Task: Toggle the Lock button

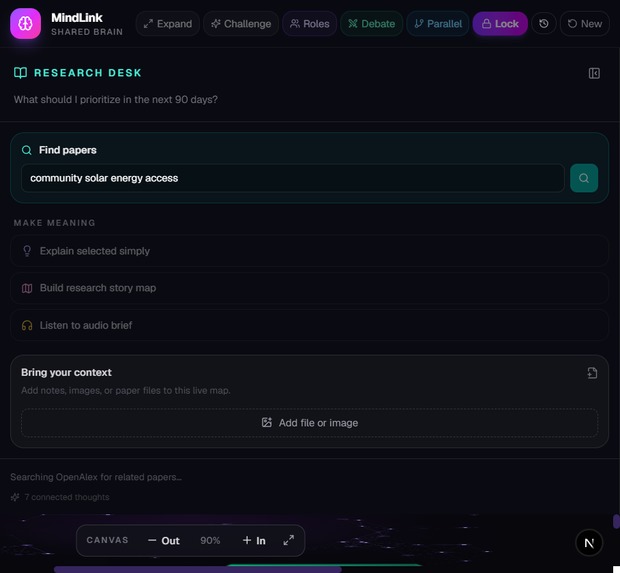Action: [x=500, y=24]
